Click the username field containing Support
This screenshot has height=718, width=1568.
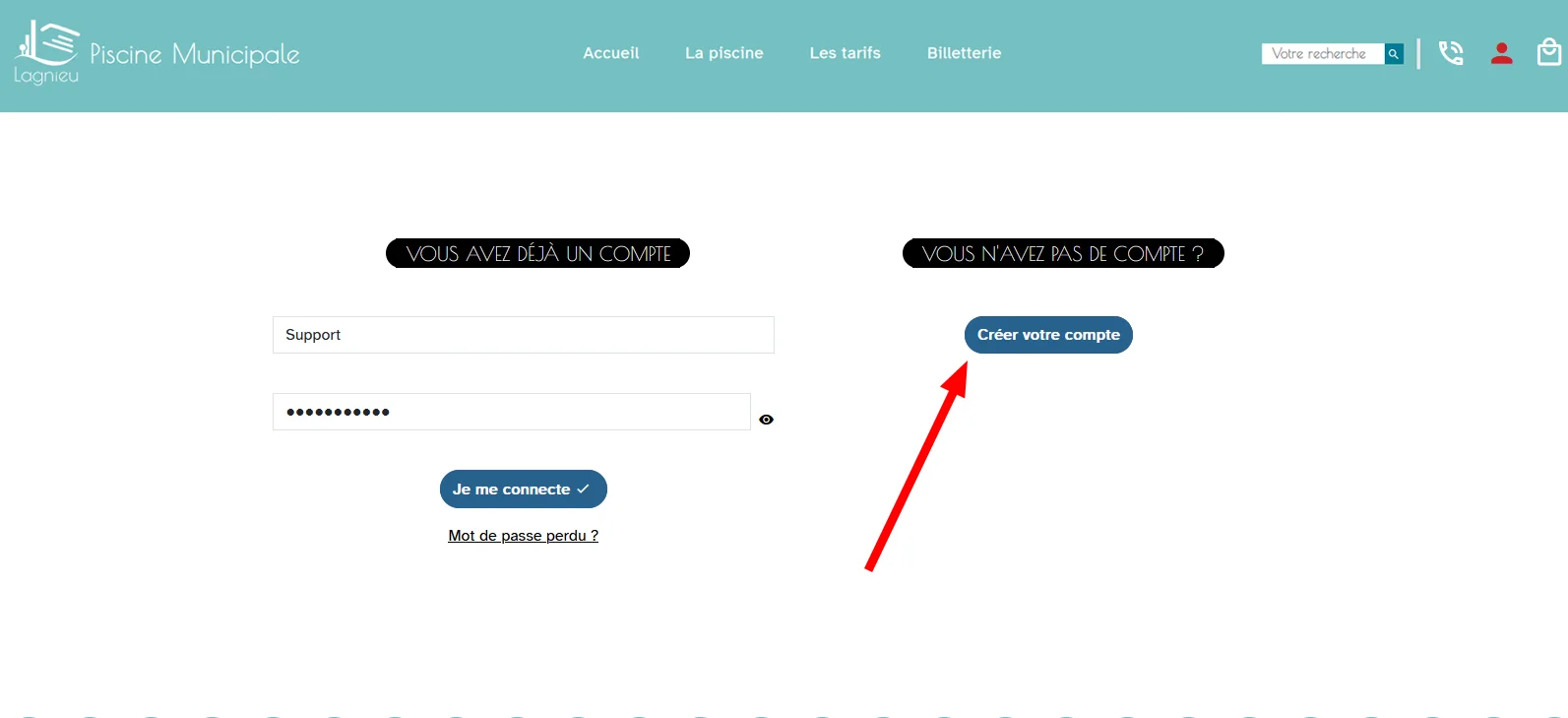(524, 335)
